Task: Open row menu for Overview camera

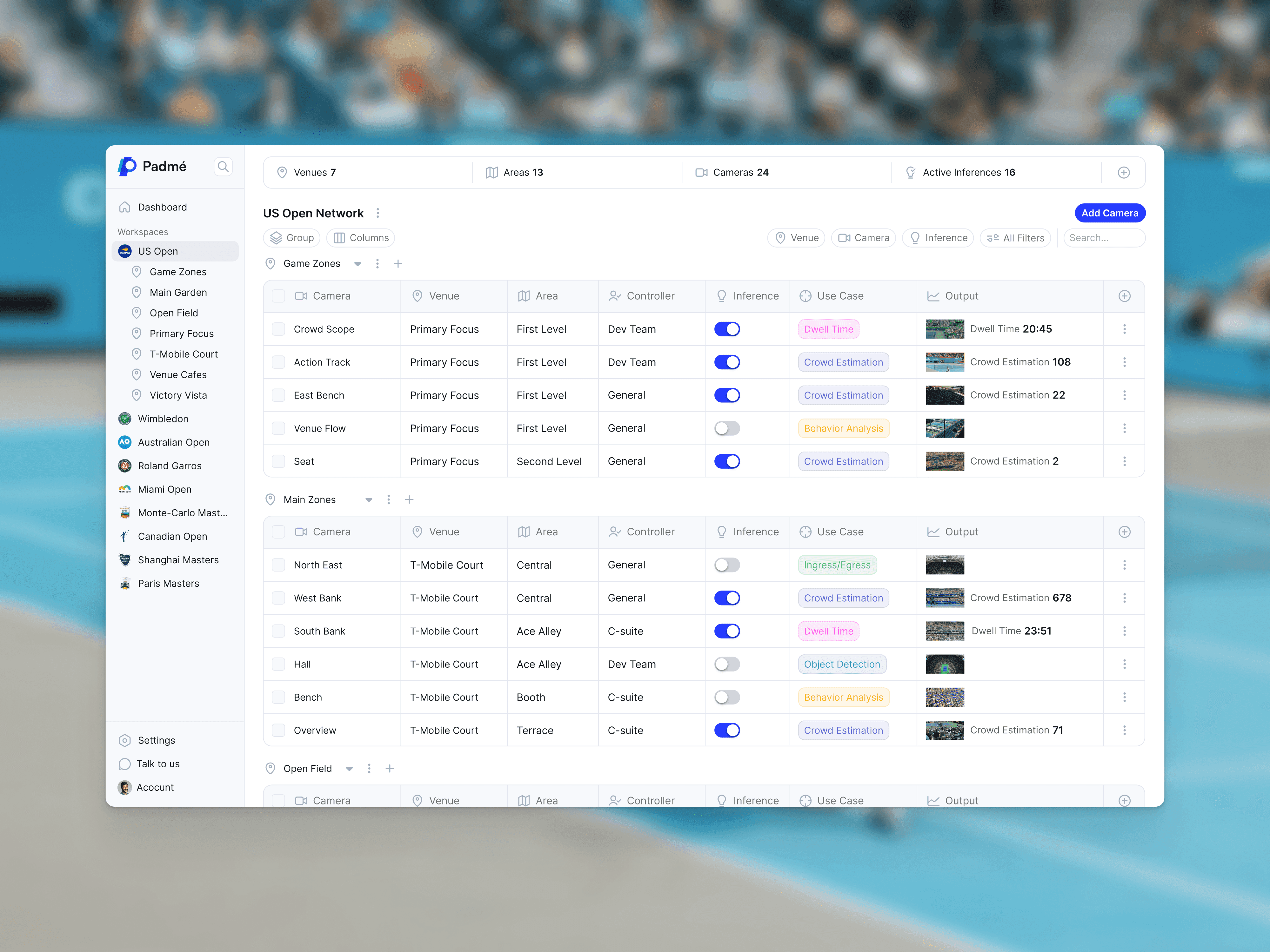Action: point(1124,731)
